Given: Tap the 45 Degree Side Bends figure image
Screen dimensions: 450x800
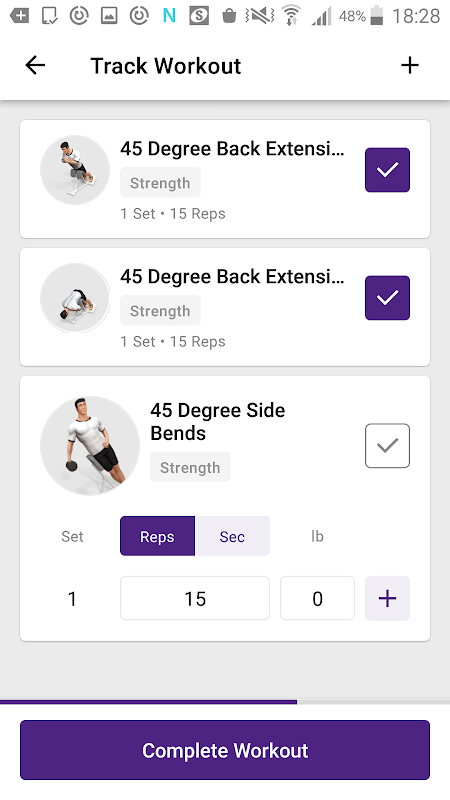Looking at the screenshot, I should coord(90,445).
